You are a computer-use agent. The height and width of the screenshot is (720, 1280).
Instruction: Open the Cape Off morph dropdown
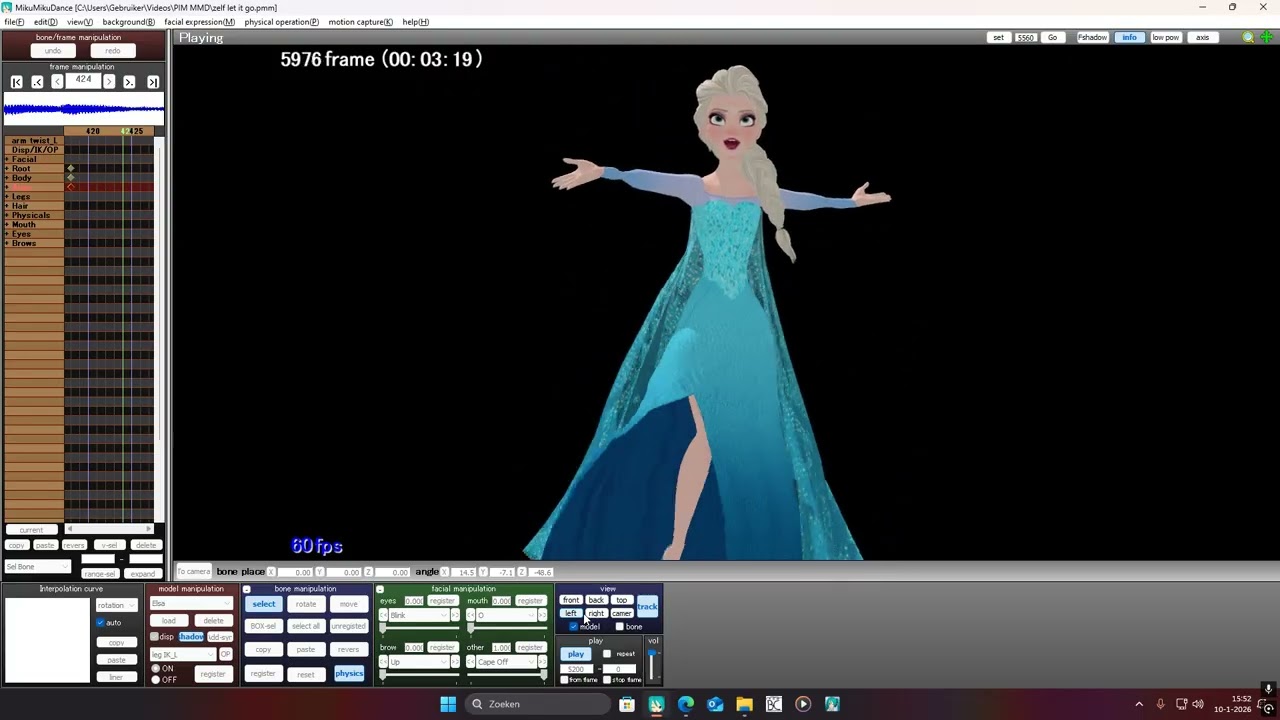[507, 662]
